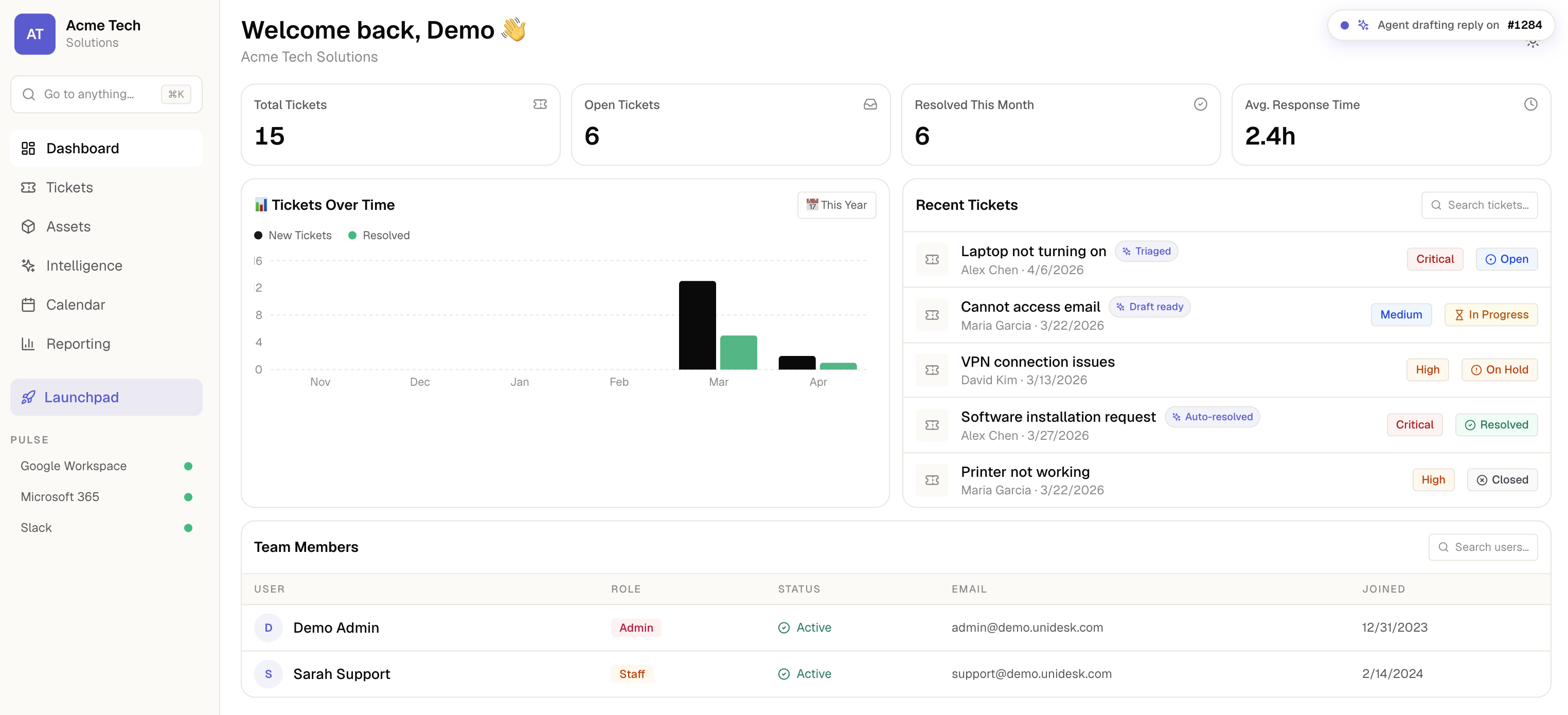Click the ticket icon beside Cannot access email
The height and width of the screenshot is (715, 1568).
[x=932, y=315]
